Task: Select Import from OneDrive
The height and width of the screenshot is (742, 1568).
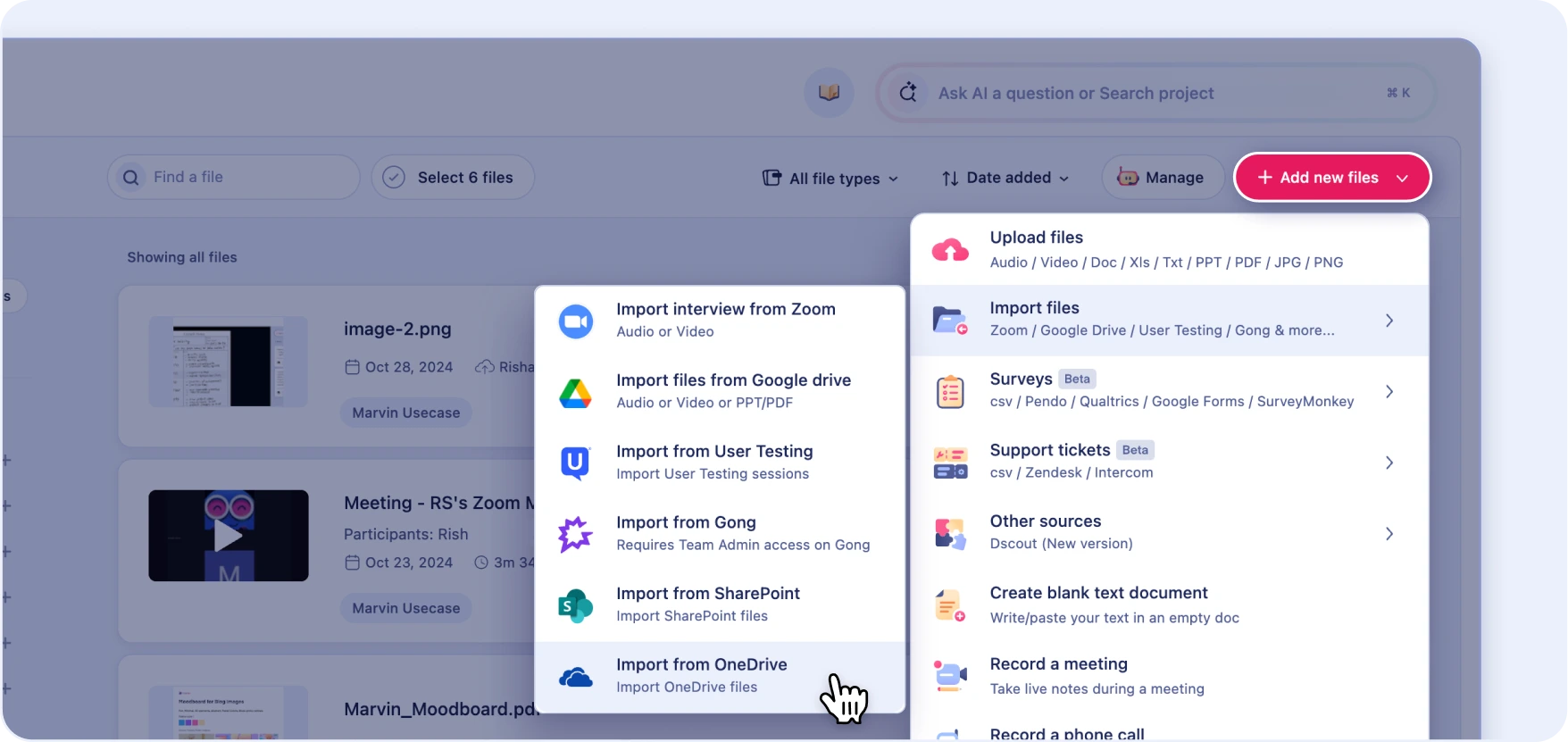Action: tap(720, 677)
